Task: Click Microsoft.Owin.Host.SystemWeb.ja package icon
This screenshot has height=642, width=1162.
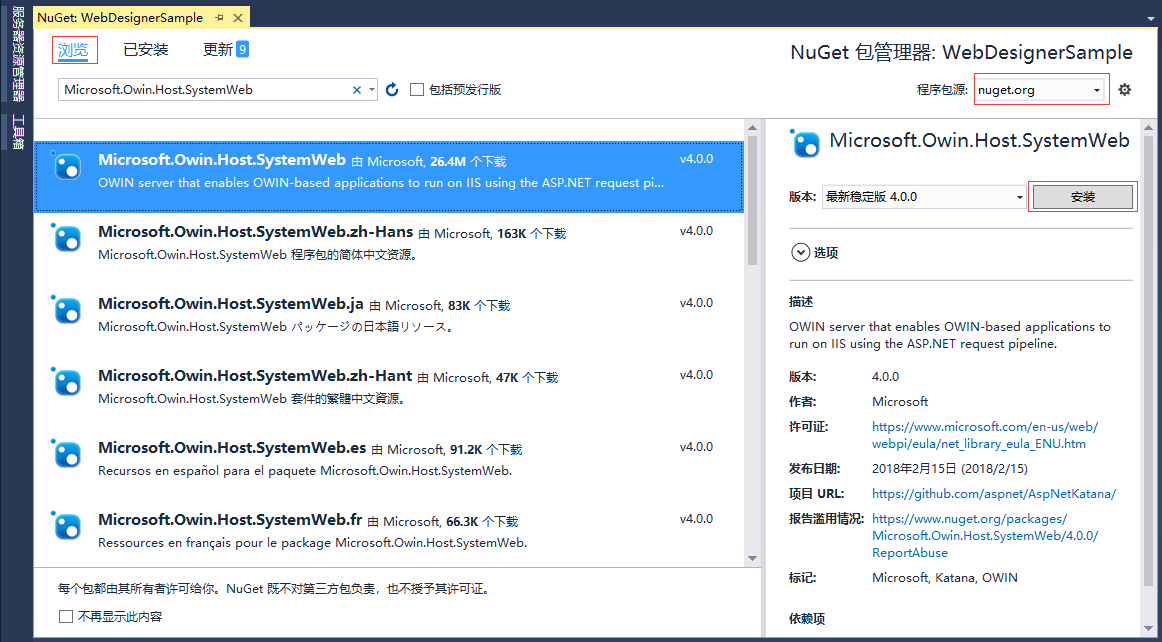Action: click(x=66, y=309)
